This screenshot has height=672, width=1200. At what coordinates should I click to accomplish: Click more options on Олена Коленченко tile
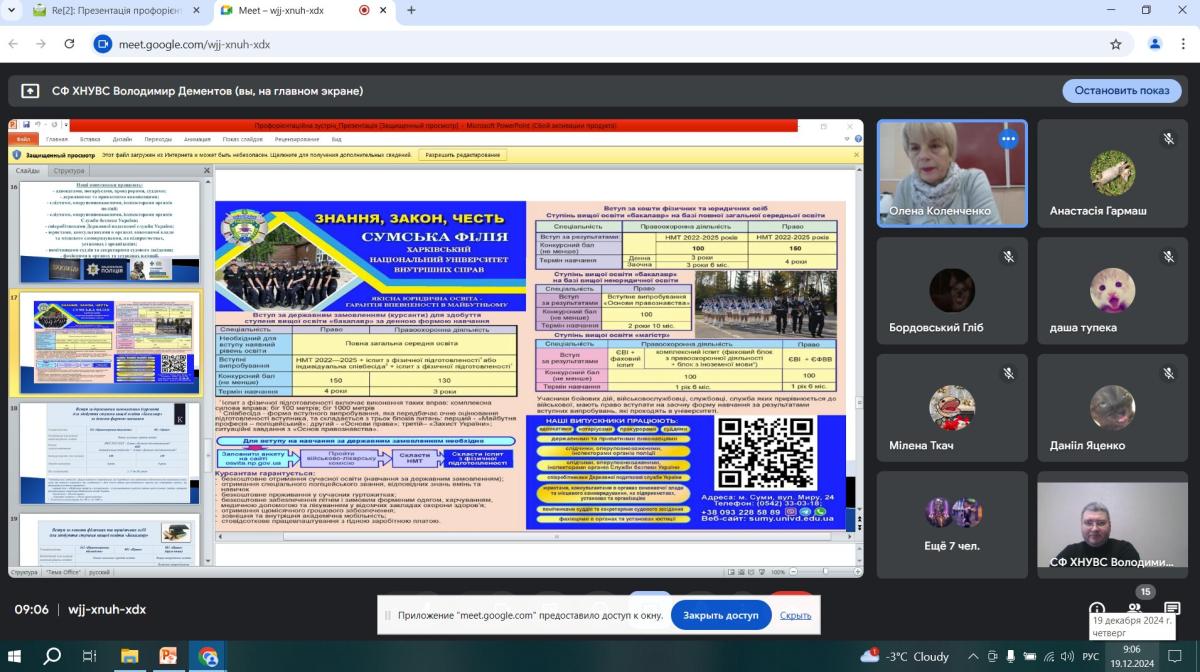1008,140
